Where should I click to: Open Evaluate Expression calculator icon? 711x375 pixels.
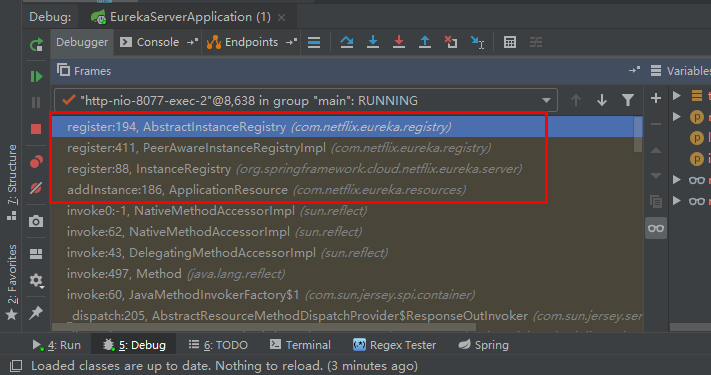pos(510,42)
